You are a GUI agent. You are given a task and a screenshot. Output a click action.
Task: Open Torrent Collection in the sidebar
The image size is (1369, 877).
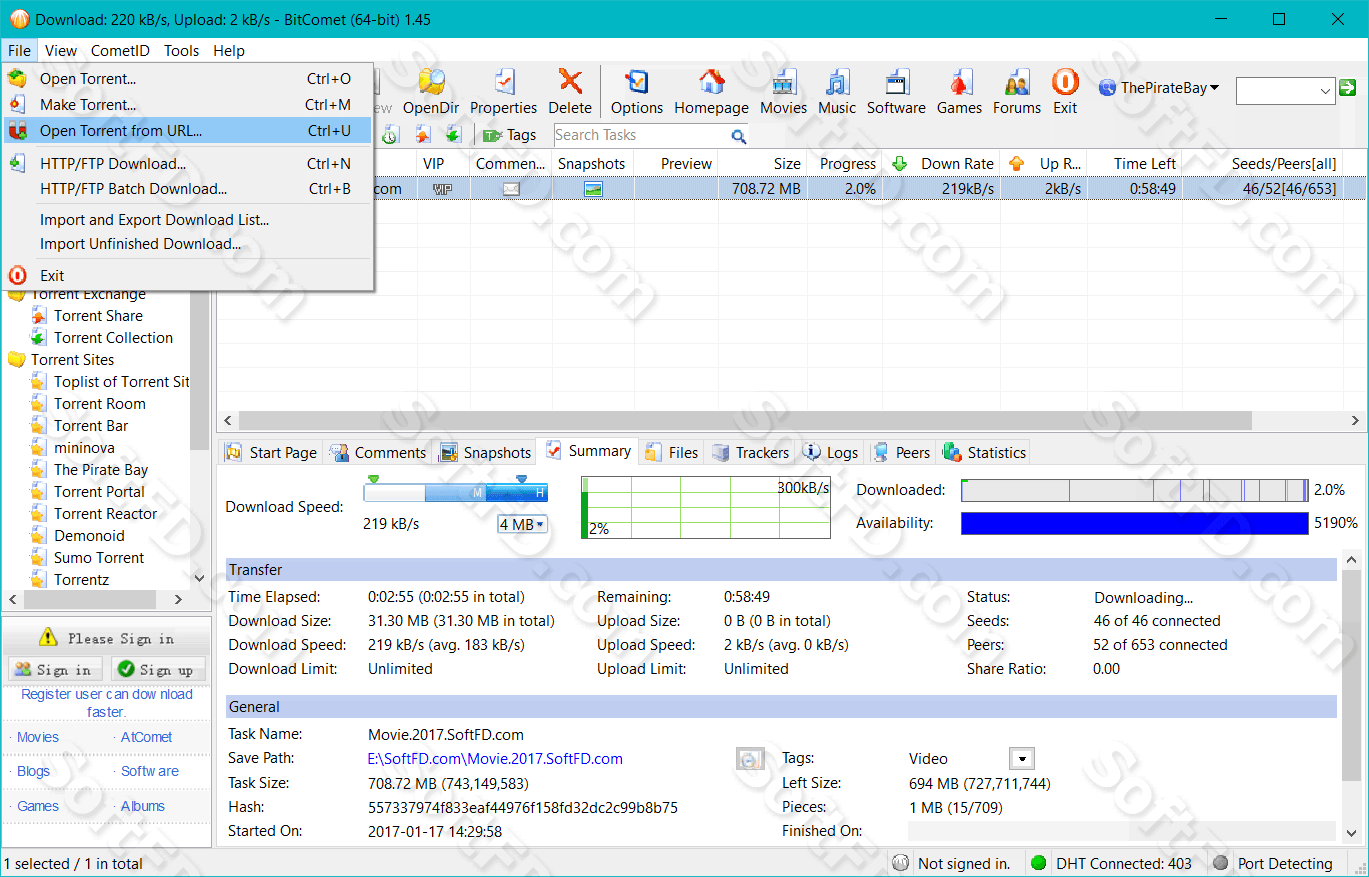click(x=113, y=338)
